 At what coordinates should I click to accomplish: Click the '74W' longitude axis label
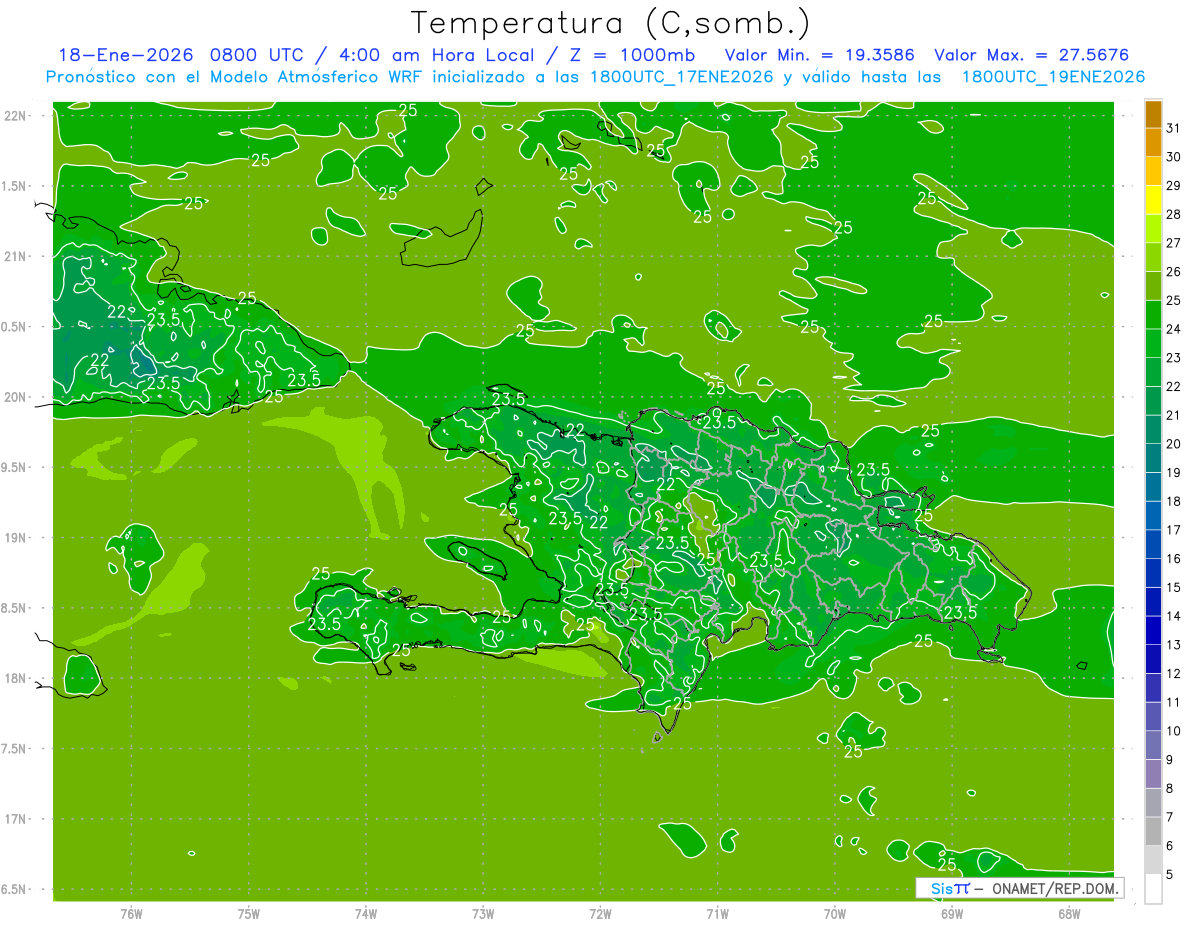tap(366, 914)
